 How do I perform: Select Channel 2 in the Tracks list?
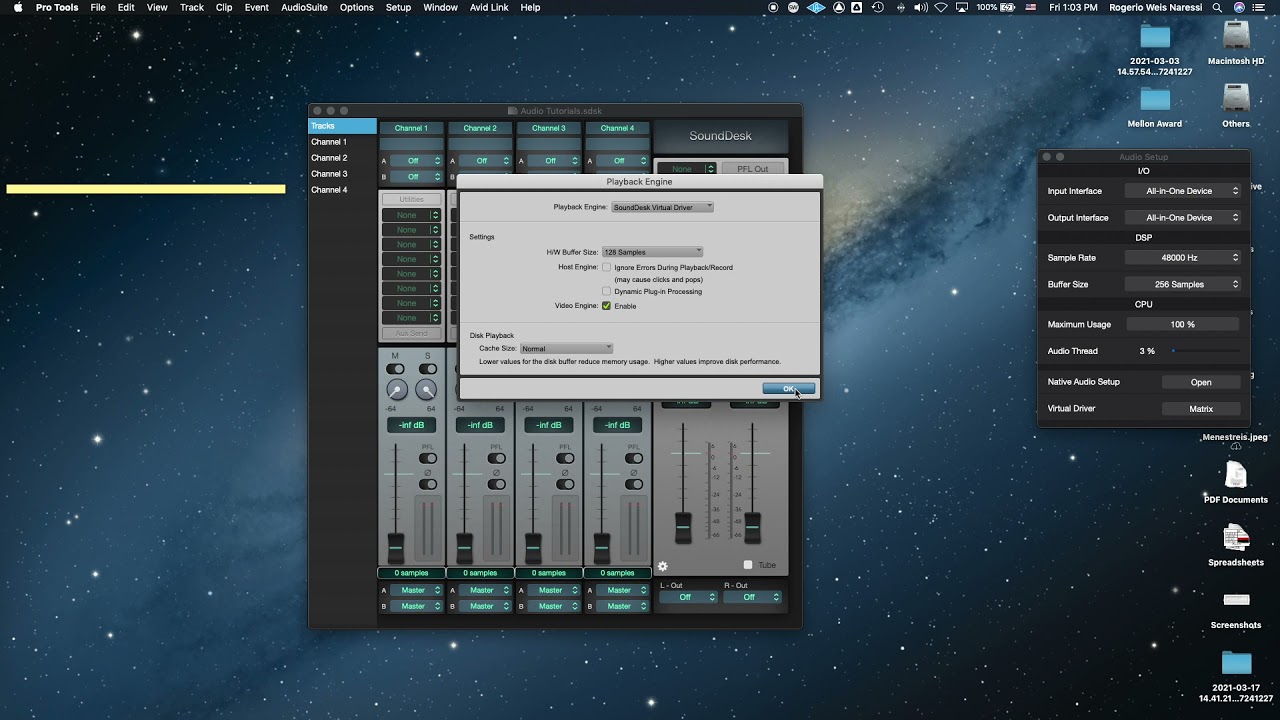(x=329, y=158)
